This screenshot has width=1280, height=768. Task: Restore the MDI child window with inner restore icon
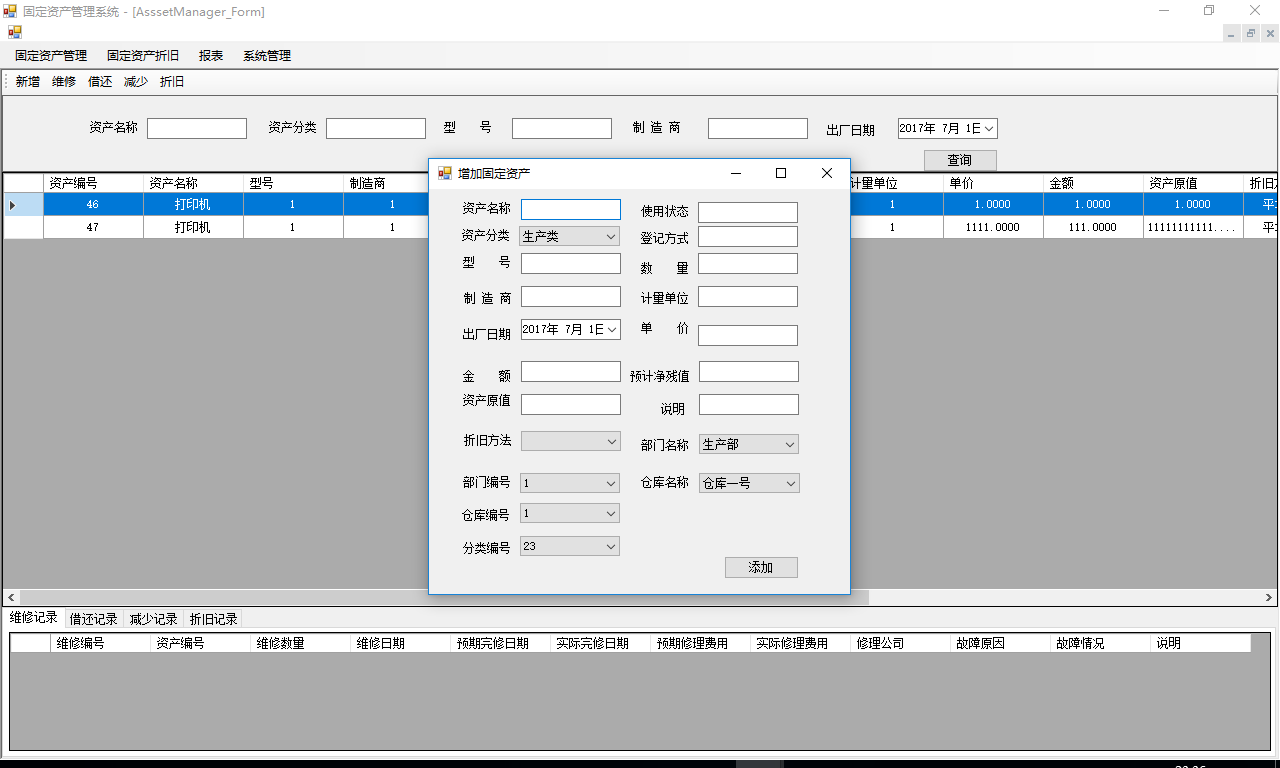tap(1251, 33)
